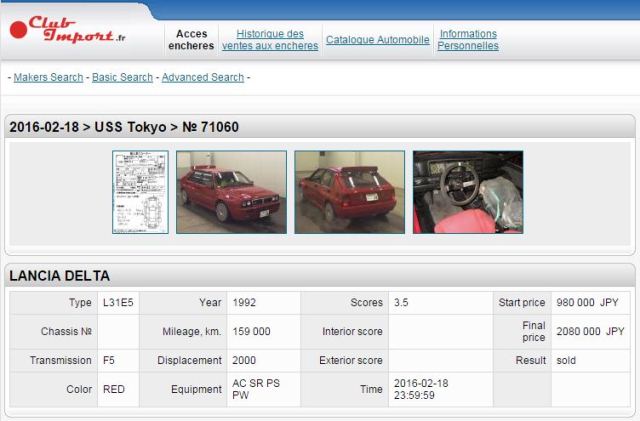Click the type code L31E5
640x421 pixels.
coord(118,302)
